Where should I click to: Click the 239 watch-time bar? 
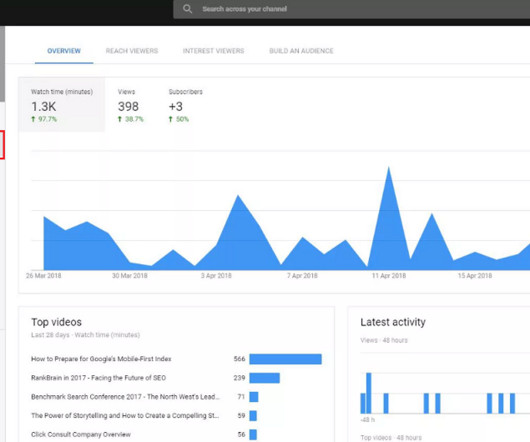[265, 378]
